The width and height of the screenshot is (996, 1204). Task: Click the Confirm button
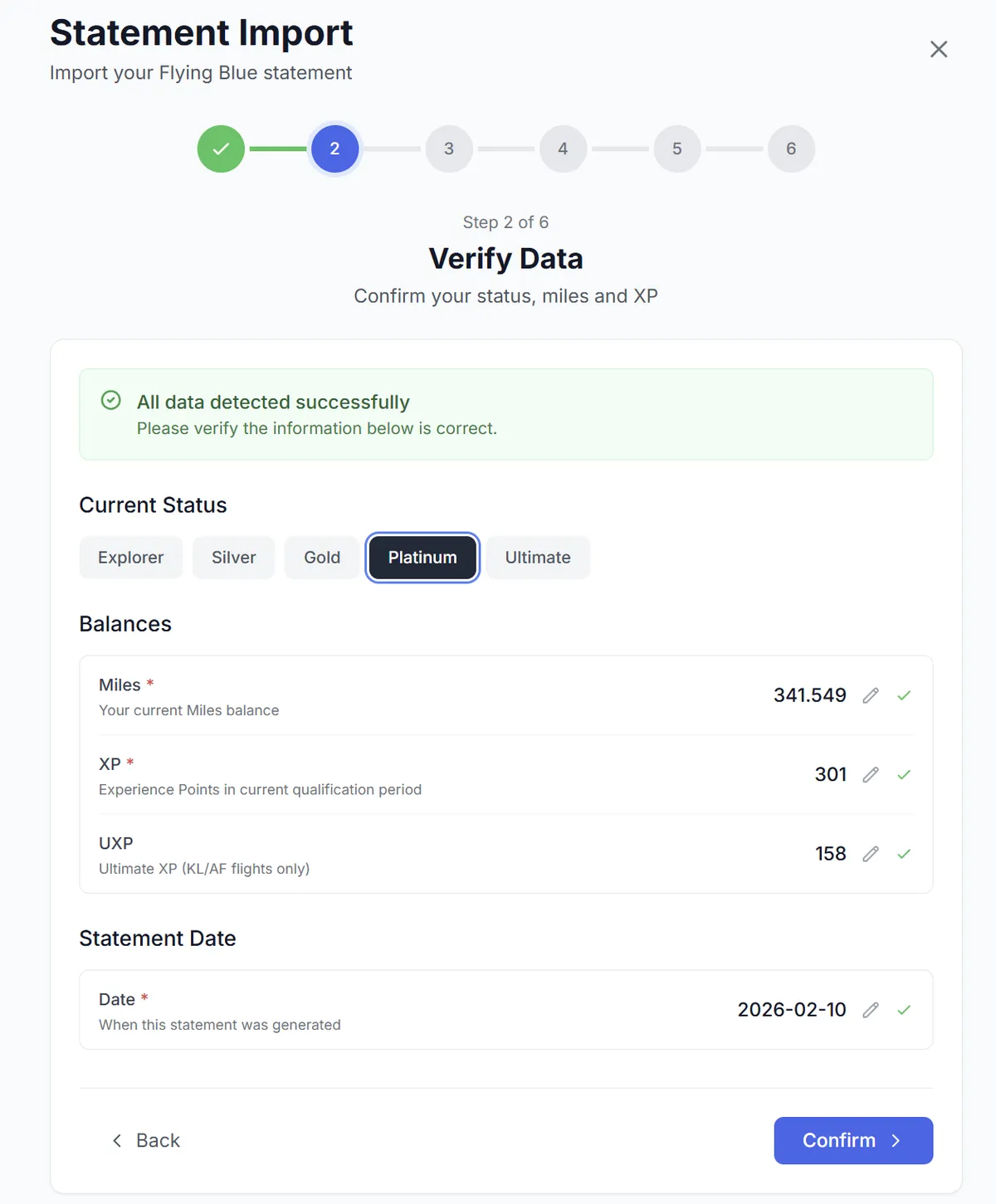[853, 1140]
